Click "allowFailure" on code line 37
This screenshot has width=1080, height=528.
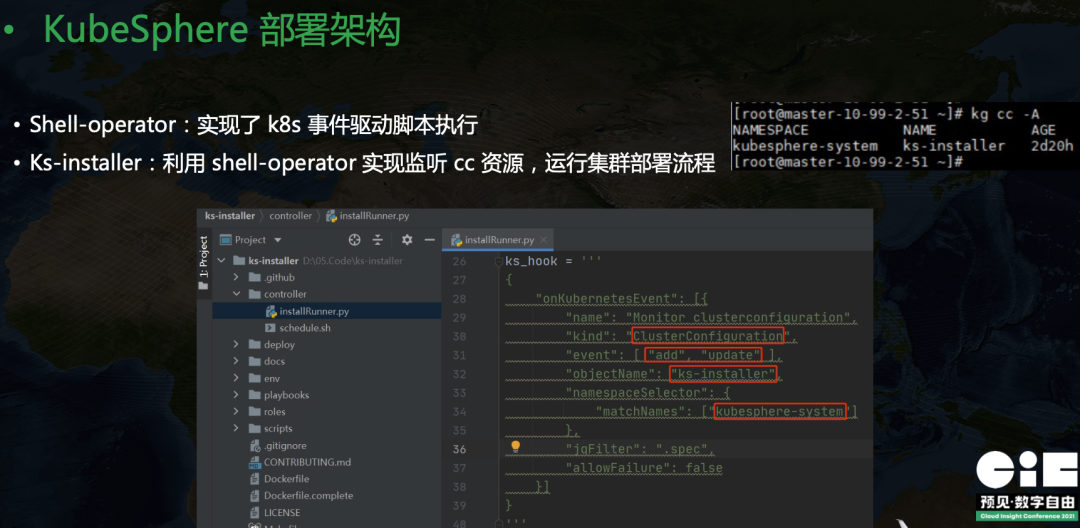[x=615, y=468]
